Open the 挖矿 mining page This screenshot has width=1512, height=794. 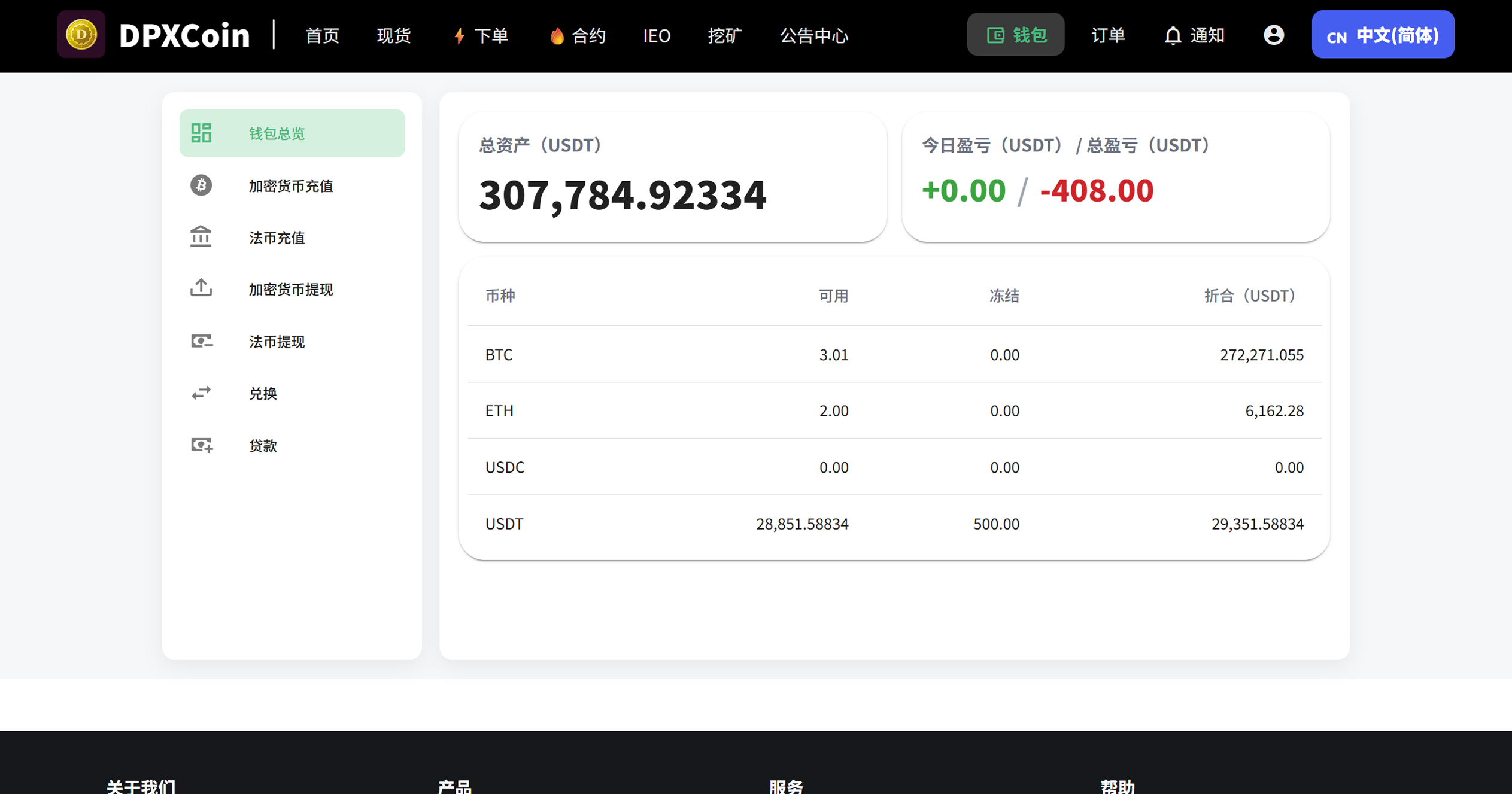click(x=724, y=35)
